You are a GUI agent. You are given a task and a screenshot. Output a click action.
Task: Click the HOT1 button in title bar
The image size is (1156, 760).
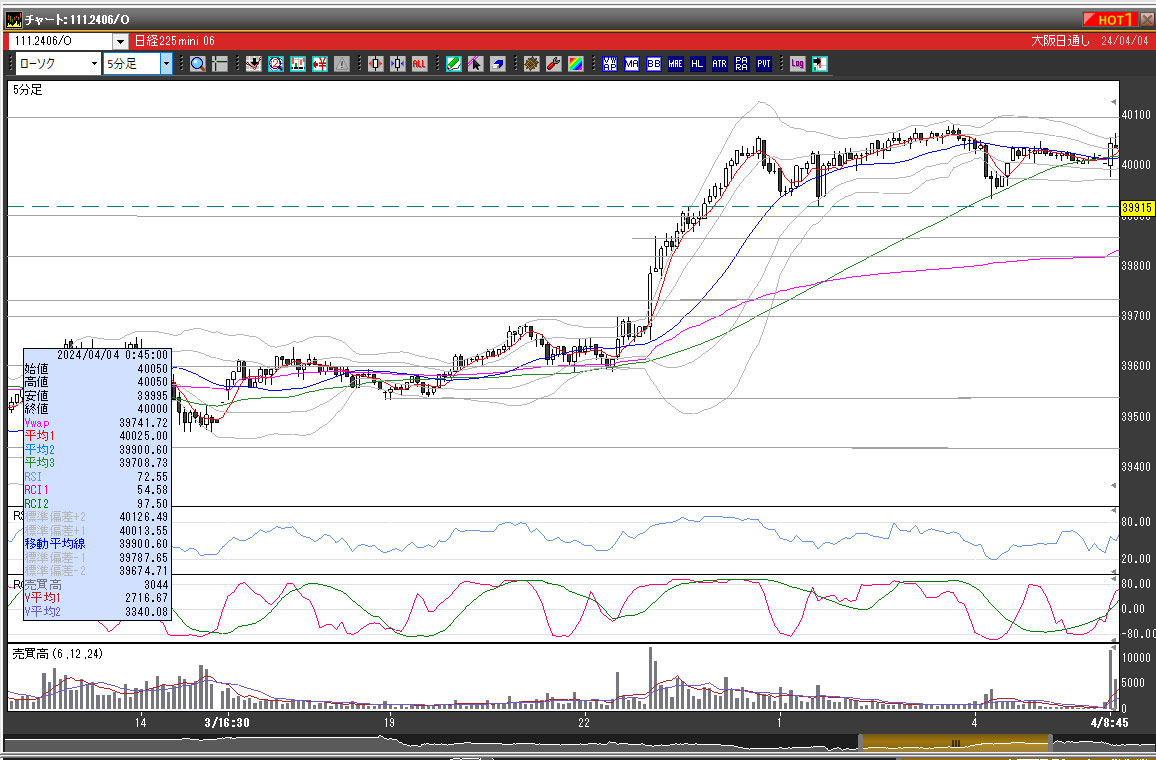(x=1109, y=19)
